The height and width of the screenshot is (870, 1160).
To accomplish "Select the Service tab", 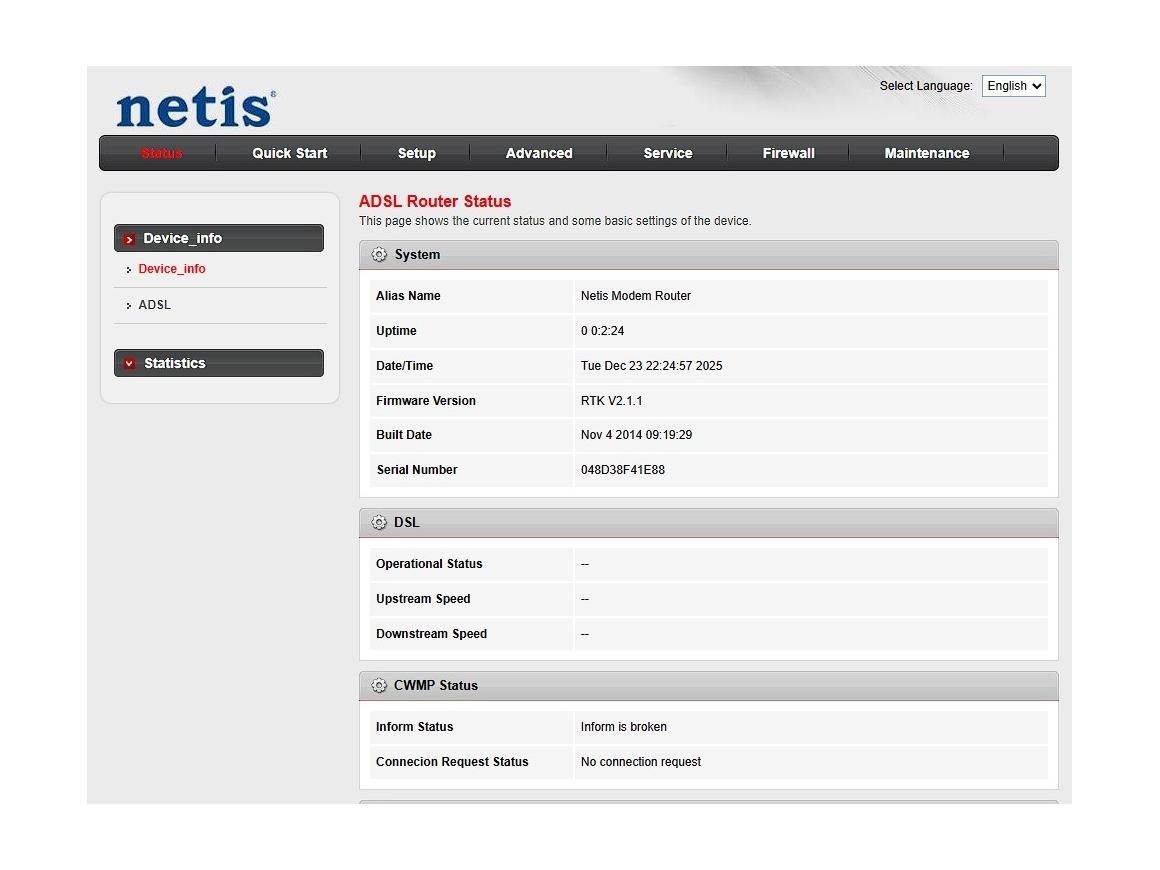I will pyautogui.click(x=667, y=153).
